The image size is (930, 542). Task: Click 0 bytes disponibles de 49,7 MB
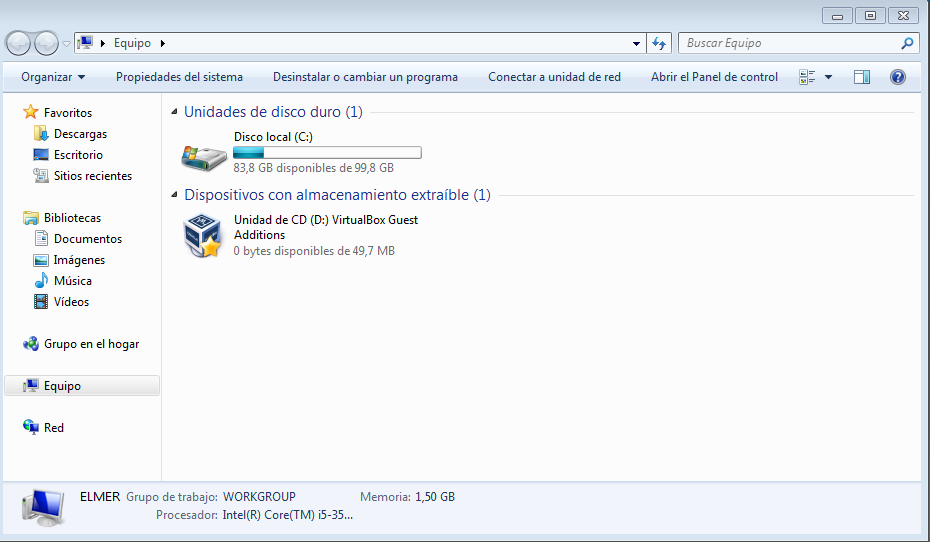pyautogui.click(x=314, y=251)
